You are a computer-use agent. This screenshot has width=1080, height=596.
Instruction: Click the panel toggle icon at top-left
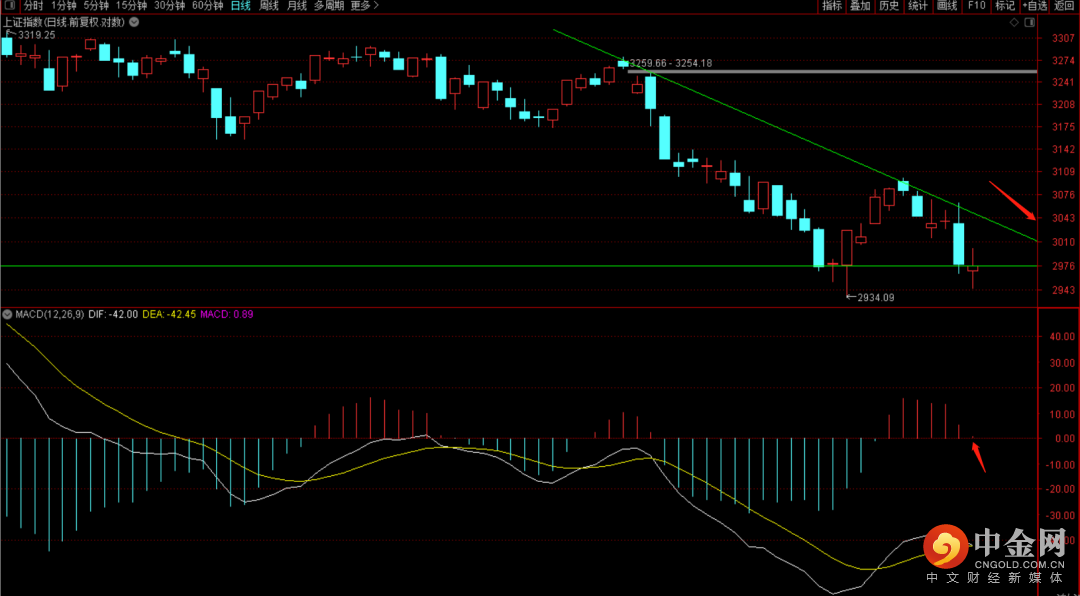[10, 6]
